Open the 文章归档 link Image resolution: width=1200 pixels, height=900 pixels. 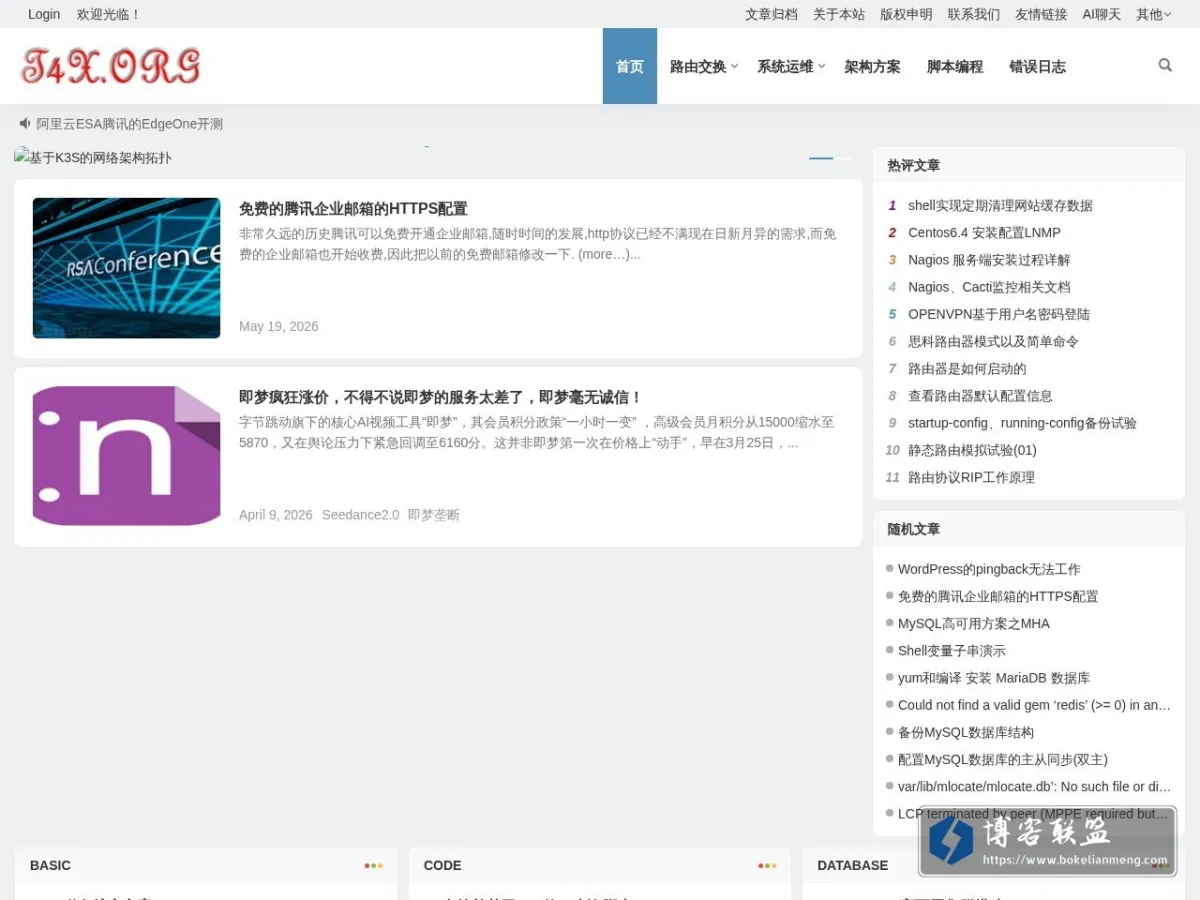point(771,14)
